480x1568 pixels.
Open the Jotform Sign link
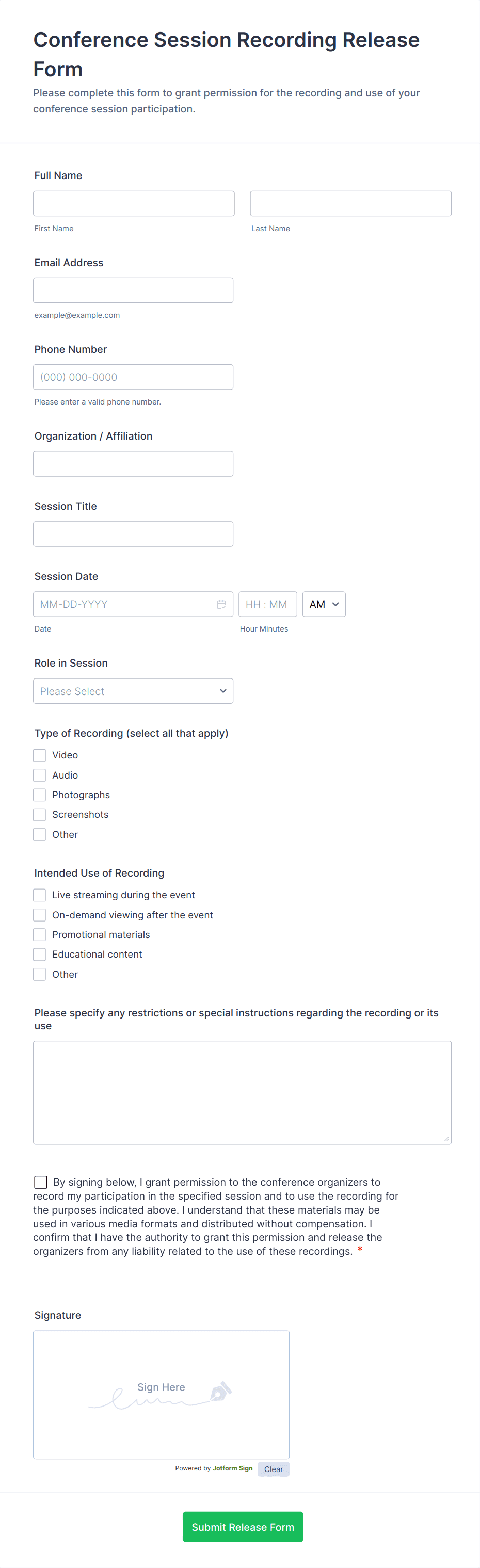click(x=232, y=1468)
